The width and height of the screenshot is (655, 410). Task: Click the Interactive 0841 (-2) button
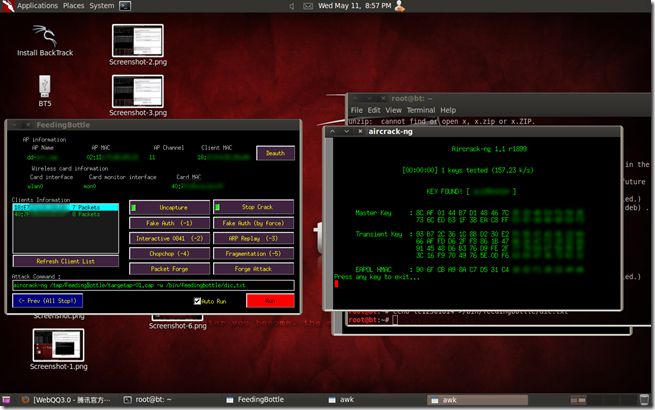coord(169,239)
